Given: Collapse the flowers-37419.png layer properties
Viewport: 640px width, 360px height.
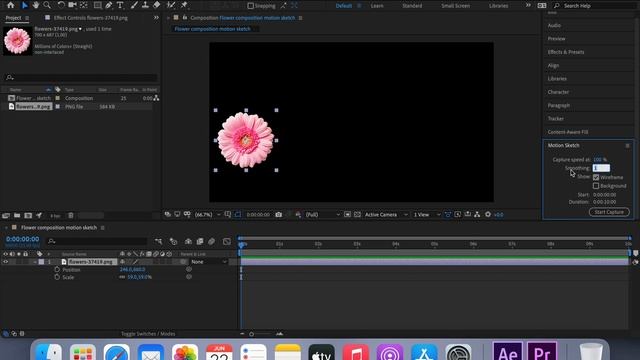Looking at the screenshot, I should click(x=35, y=262).
